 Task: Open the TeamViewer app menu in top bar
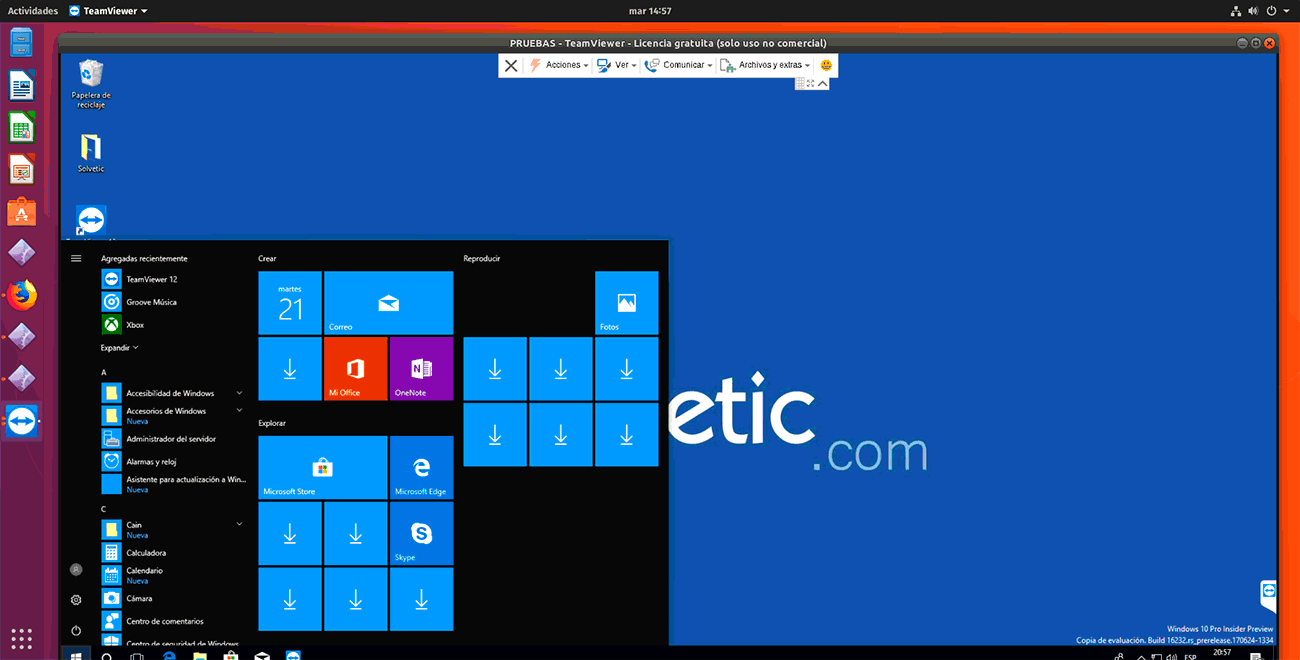[x=108, y=10]
